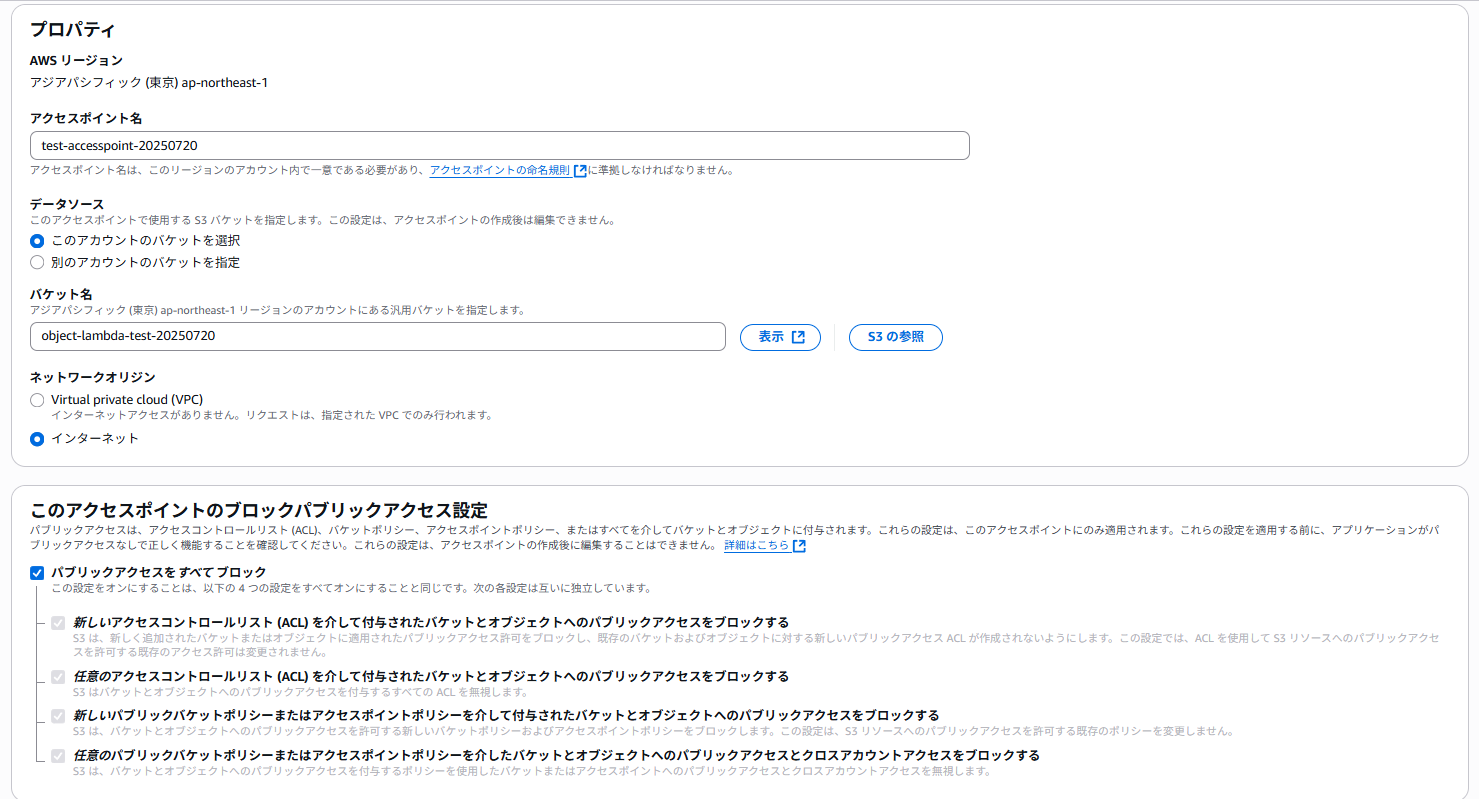This screenshot has width=1479, height=799.
Task: Click the S3 の参照 button
Action: coord(896,337)
